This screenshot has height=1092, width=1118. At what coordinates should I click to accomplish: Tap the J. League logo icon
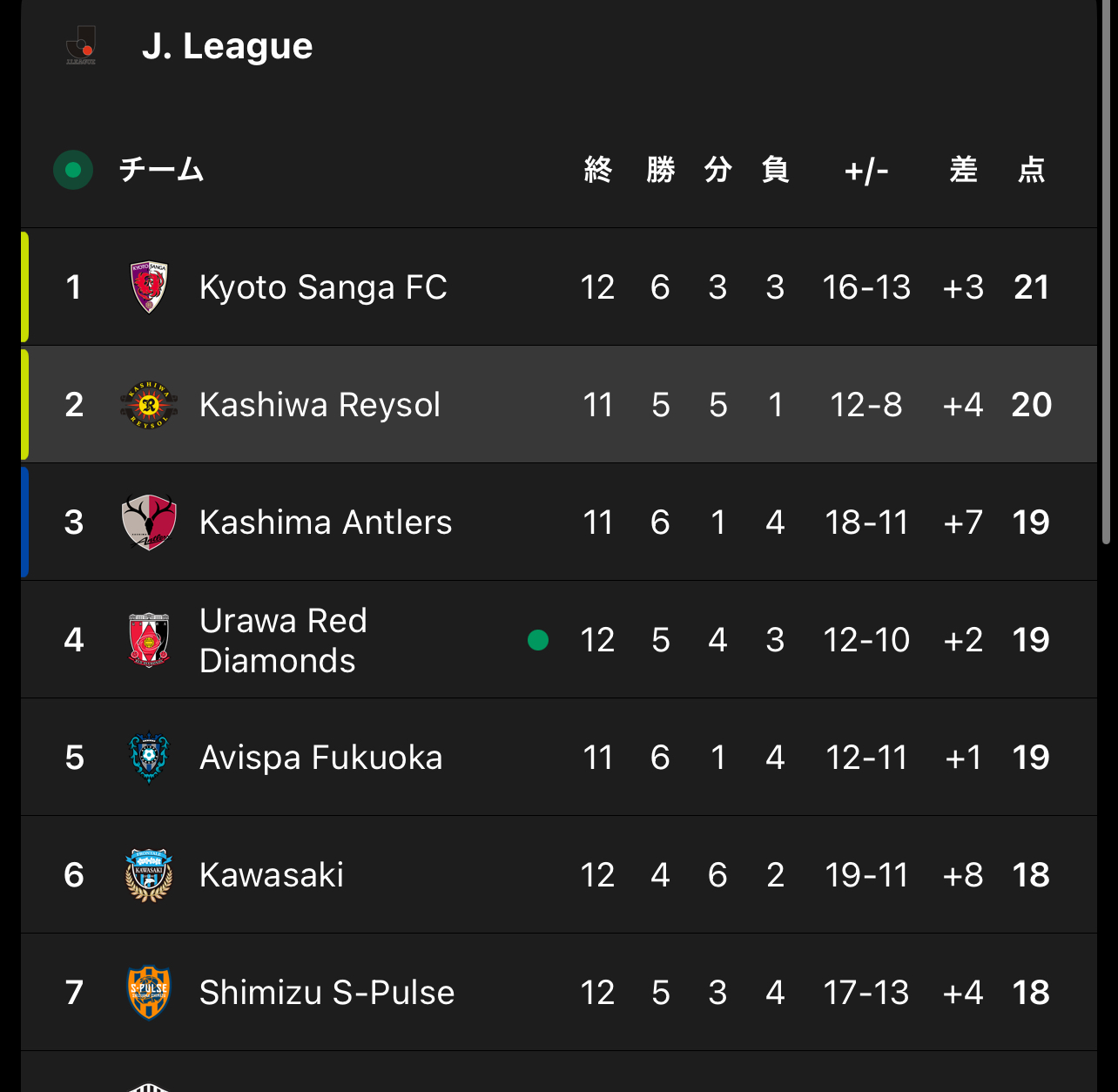(81, 45)
